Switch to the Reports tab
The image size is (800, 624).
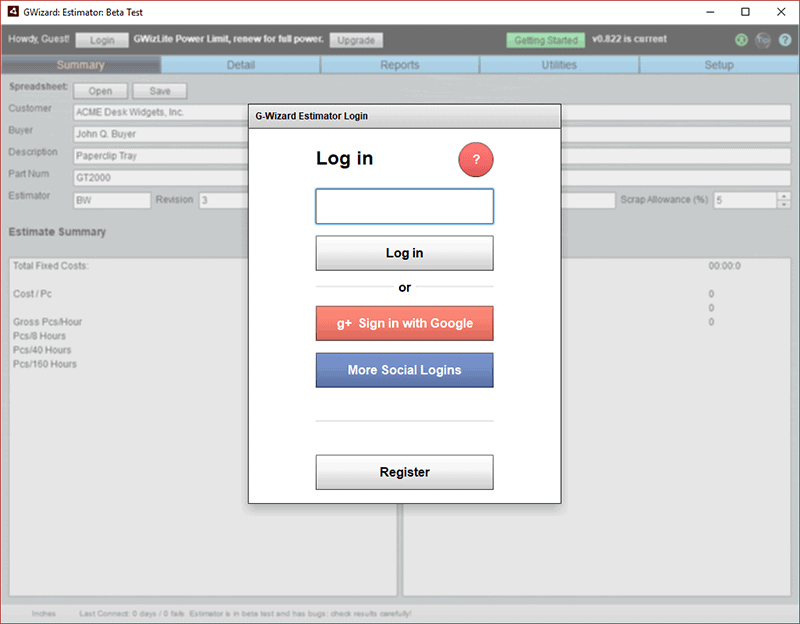[x=399, y=64]
